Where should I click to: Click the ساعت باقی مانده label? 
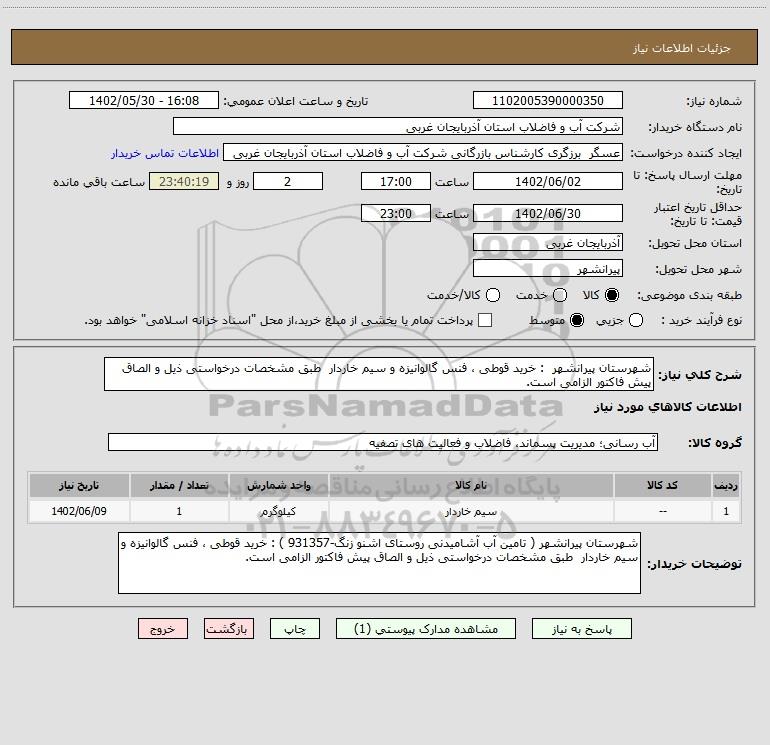click(x=99, y=182)
